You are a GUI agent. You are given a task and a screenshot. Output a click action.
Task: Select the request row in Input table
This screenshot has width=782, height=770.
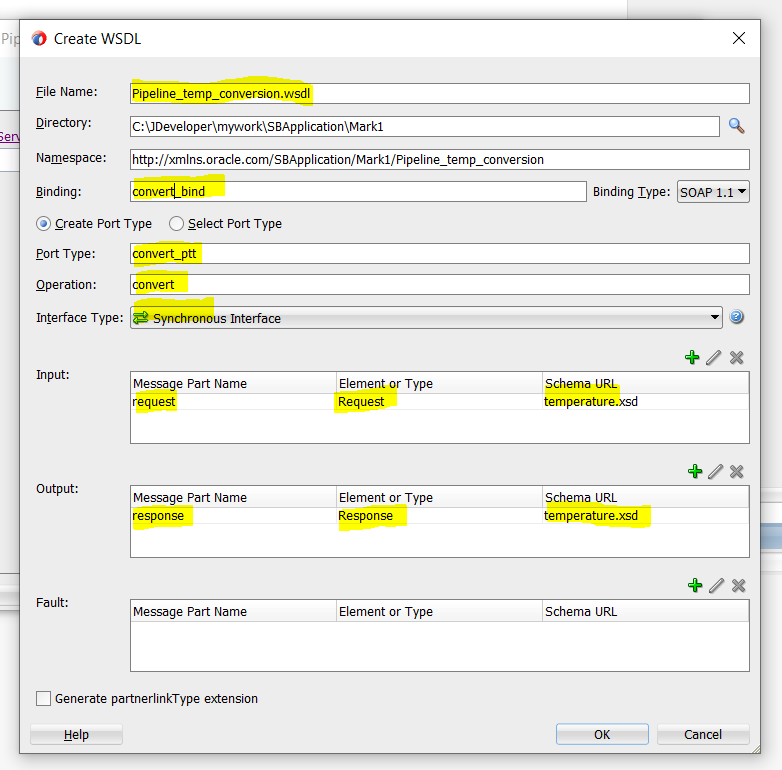(x=233, y=402)
